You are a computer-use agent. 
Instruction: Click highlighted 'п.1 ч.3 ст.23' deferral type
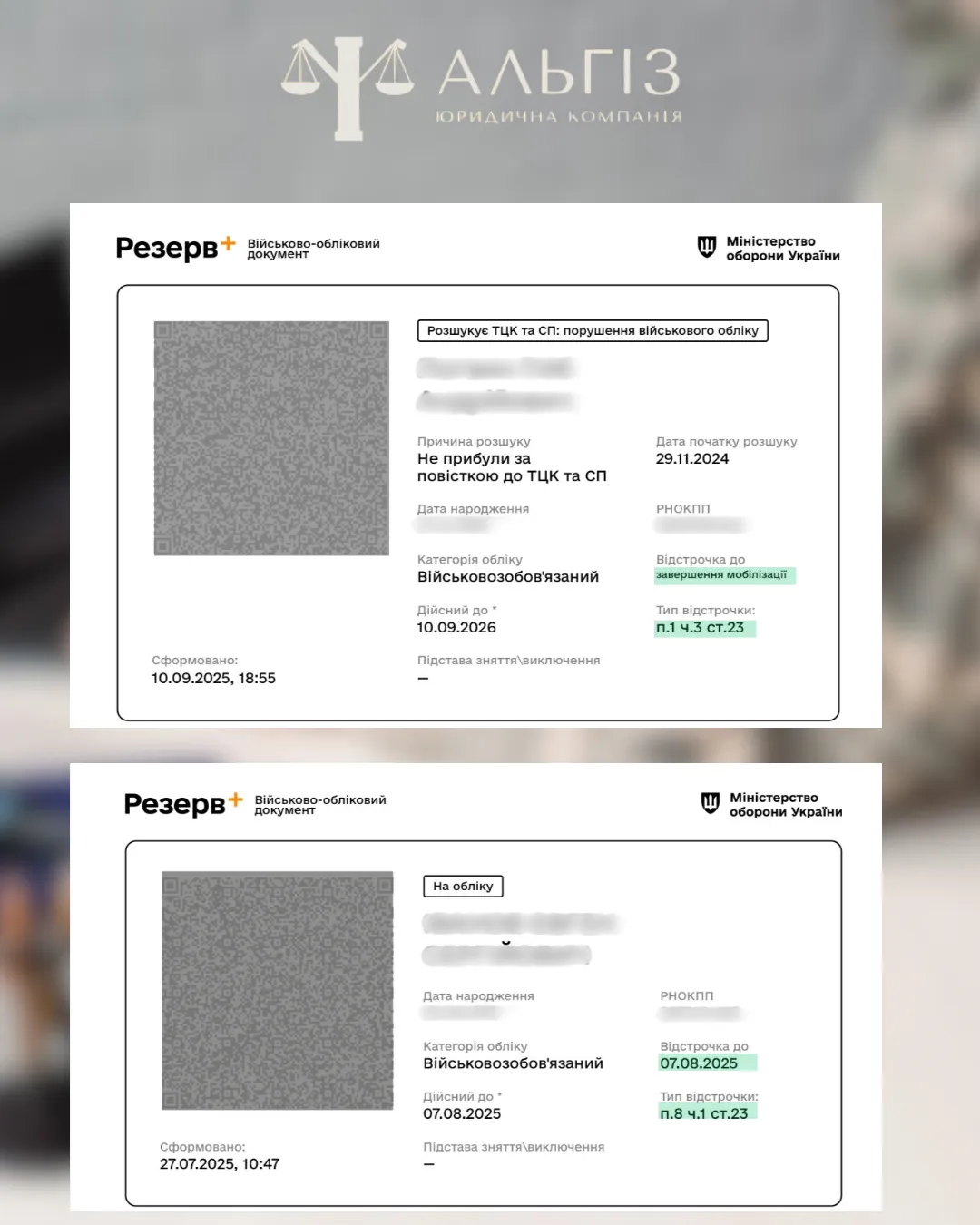704,628
